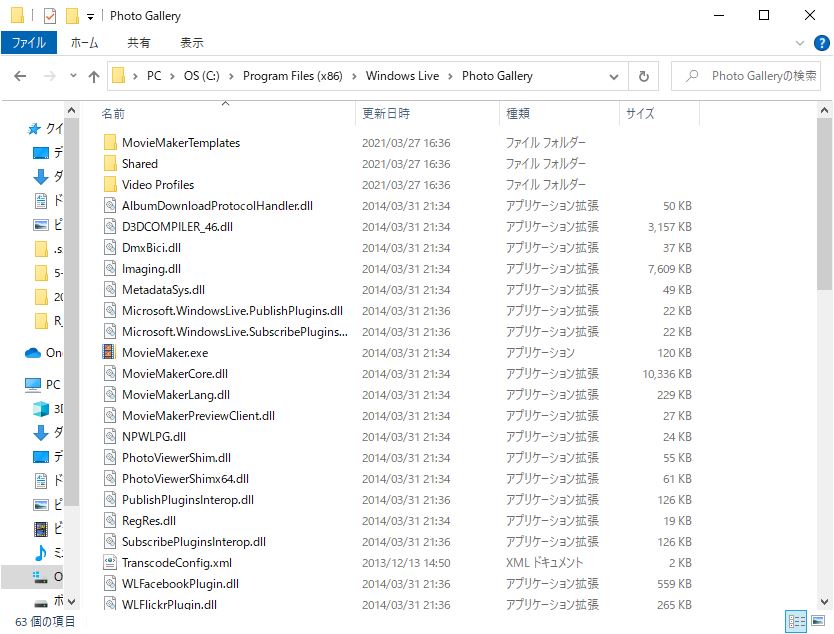Click the TranscodeConfig.xml file icon
Image resolution: width=834 pixels, height=634 pixels.
(x=110, y=563)
